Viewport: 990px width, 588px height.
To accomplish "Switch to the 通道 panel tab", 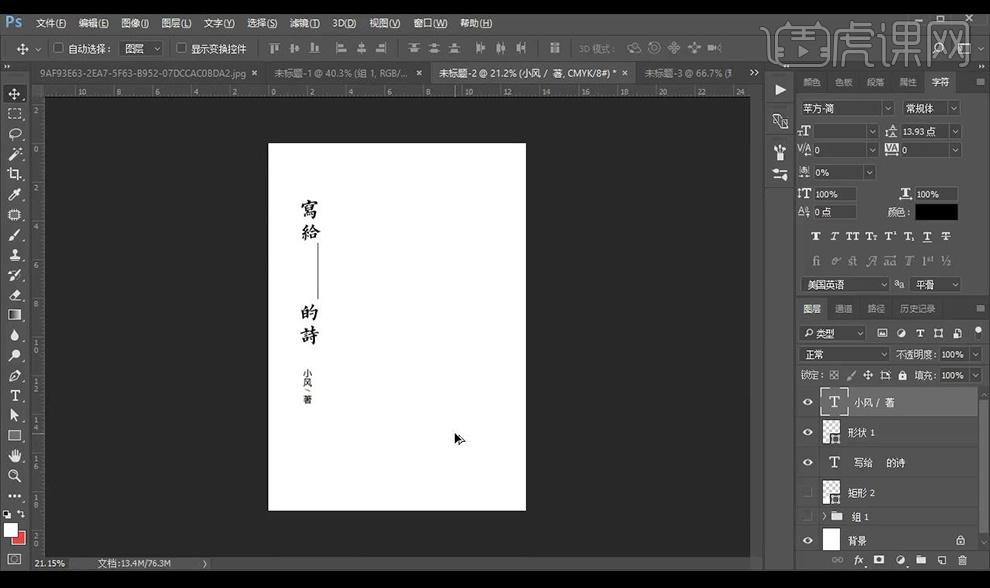I will (844, 309).
